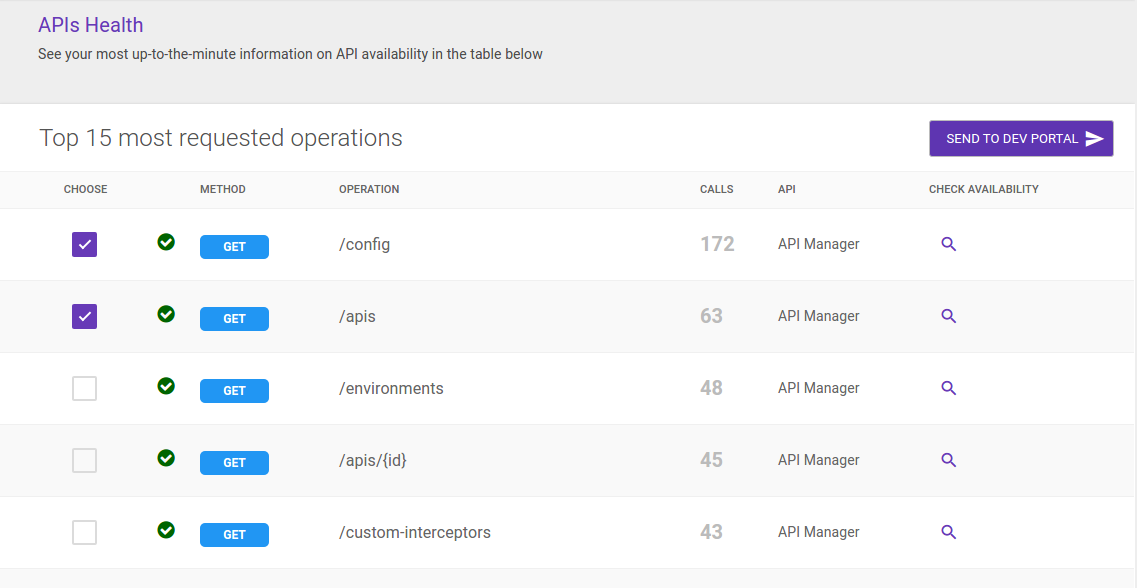Check availability of the /config operation

coord(948,244)
